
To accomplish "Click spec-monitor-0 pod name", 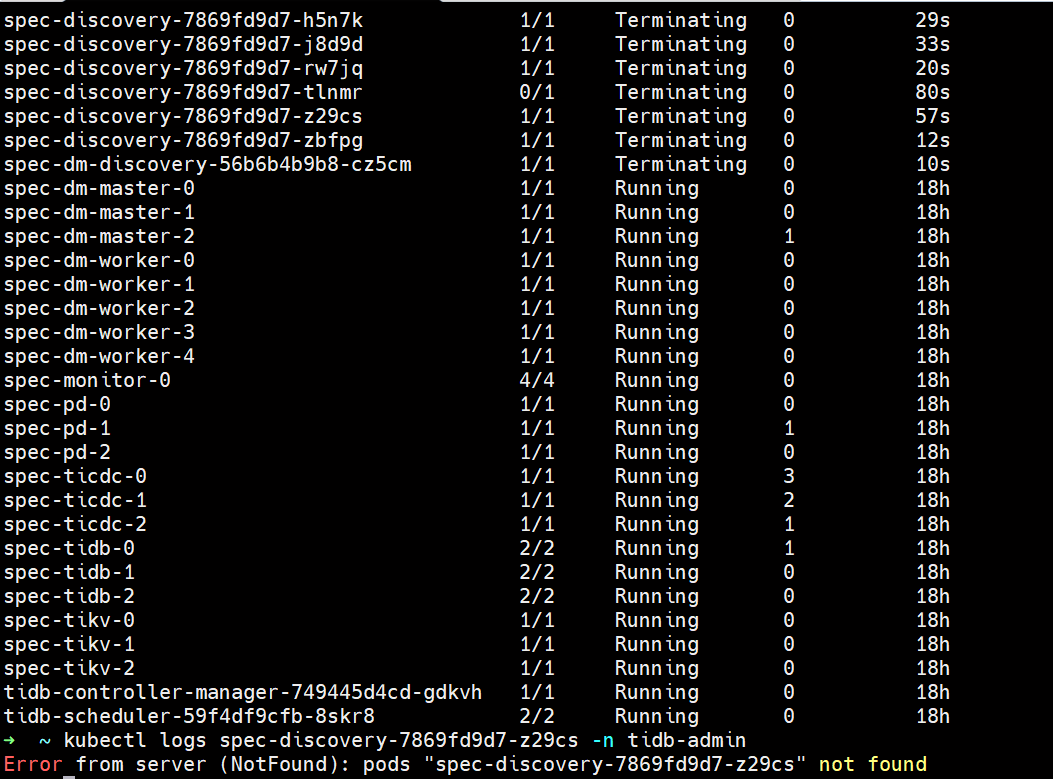I will [x=87, y=381].
